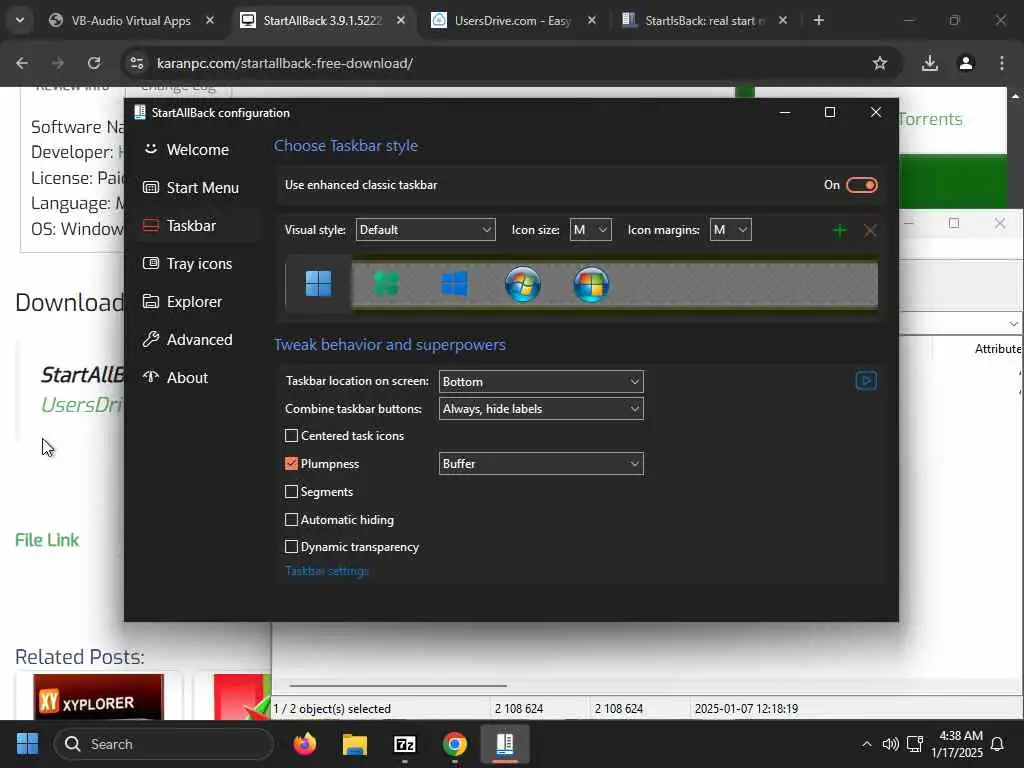The image size is (1024, 768).
Task: Check Automatic hiding option
Action: (291, 520)
